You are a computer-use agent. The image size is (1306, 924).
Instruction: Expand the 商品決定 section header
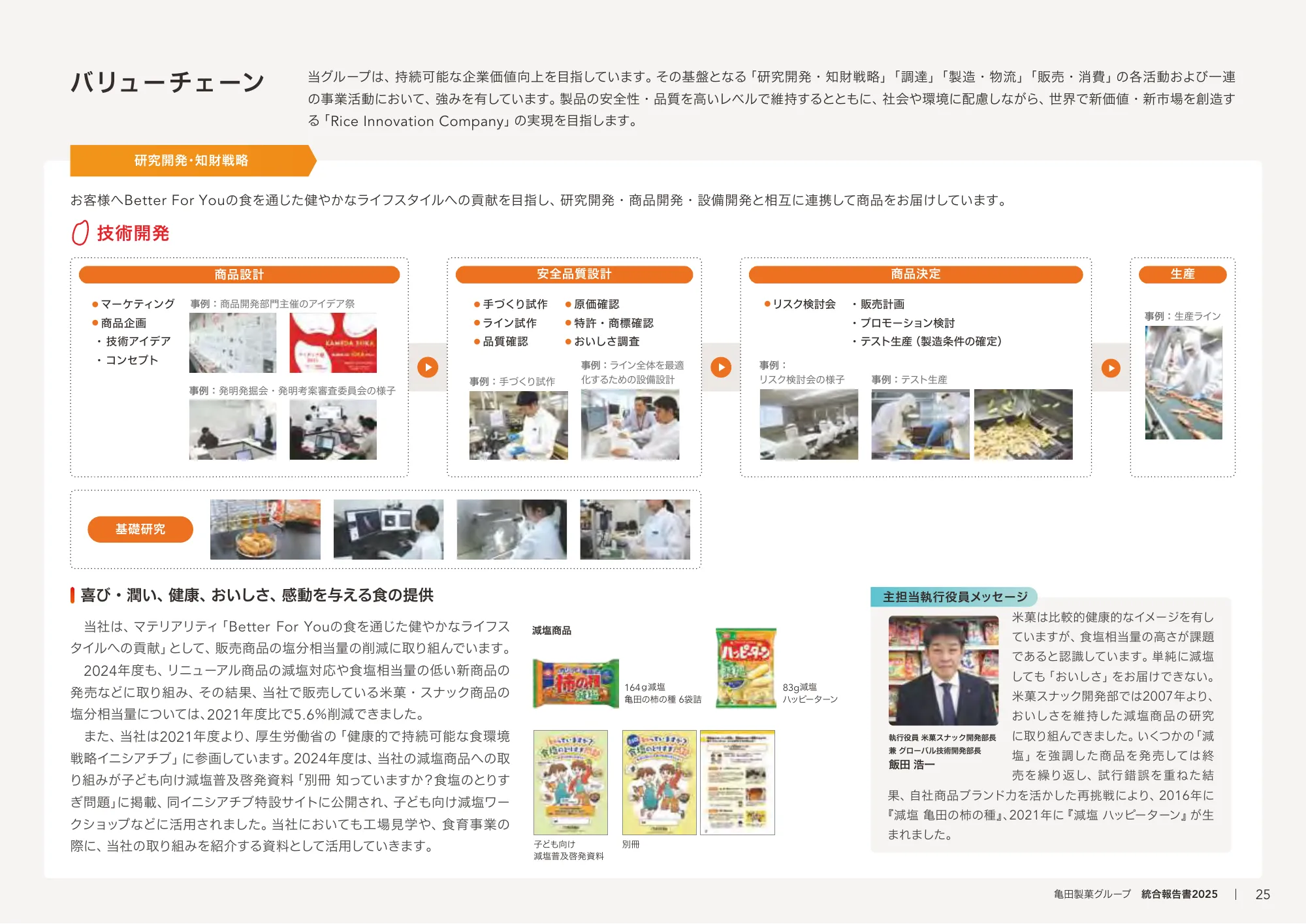tap(916, 275)
